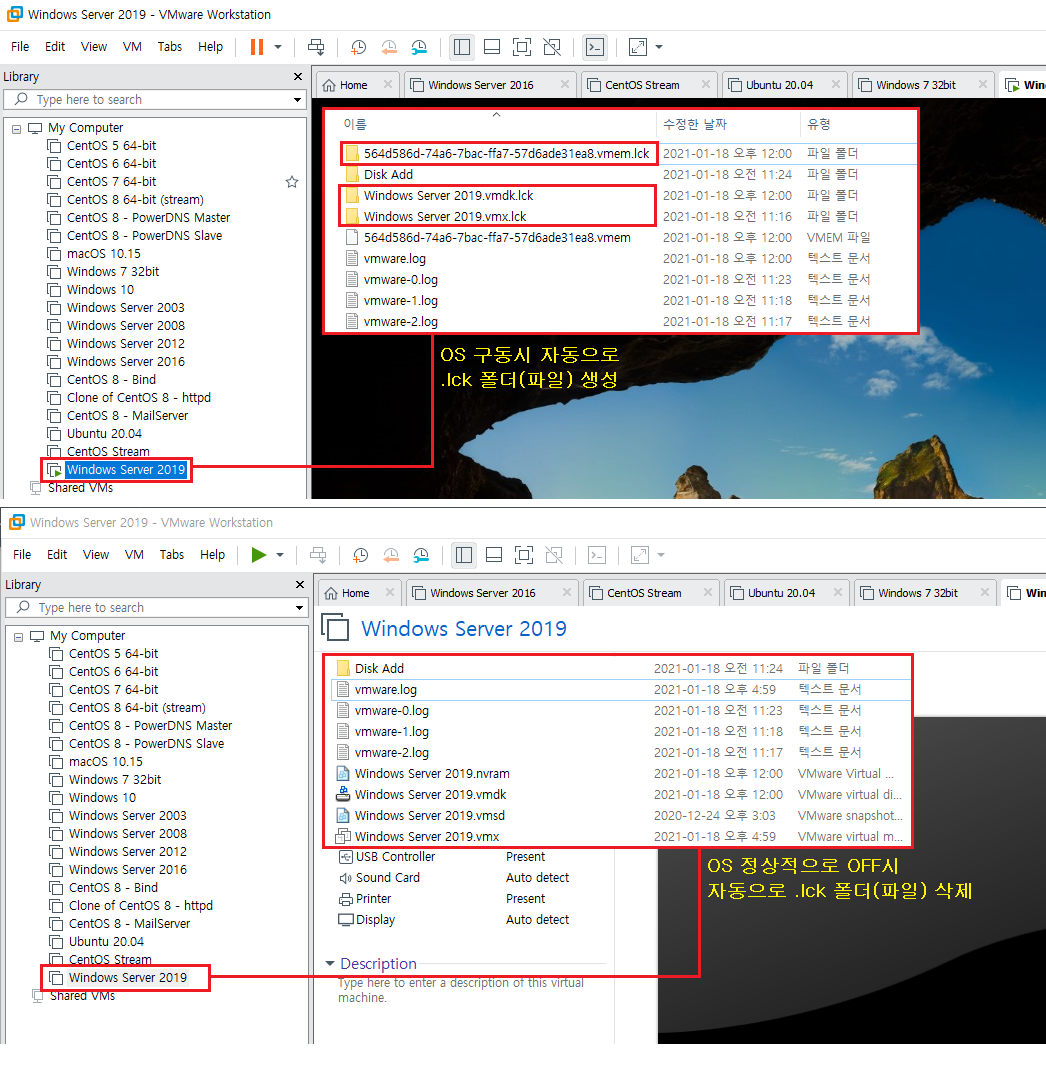Click Revert to snapshot icon in top toolbar
This screenshot has width=1046, height=1077.
(x=389, y=47)
